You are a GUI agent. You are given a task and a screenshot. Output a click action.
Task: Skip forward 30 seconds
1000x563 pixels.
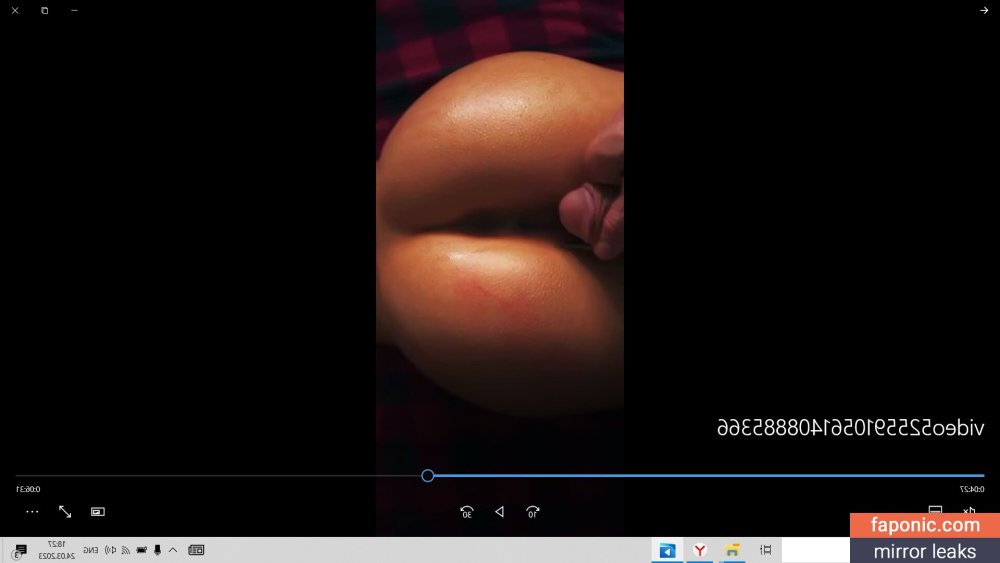(x=466, y=512)
